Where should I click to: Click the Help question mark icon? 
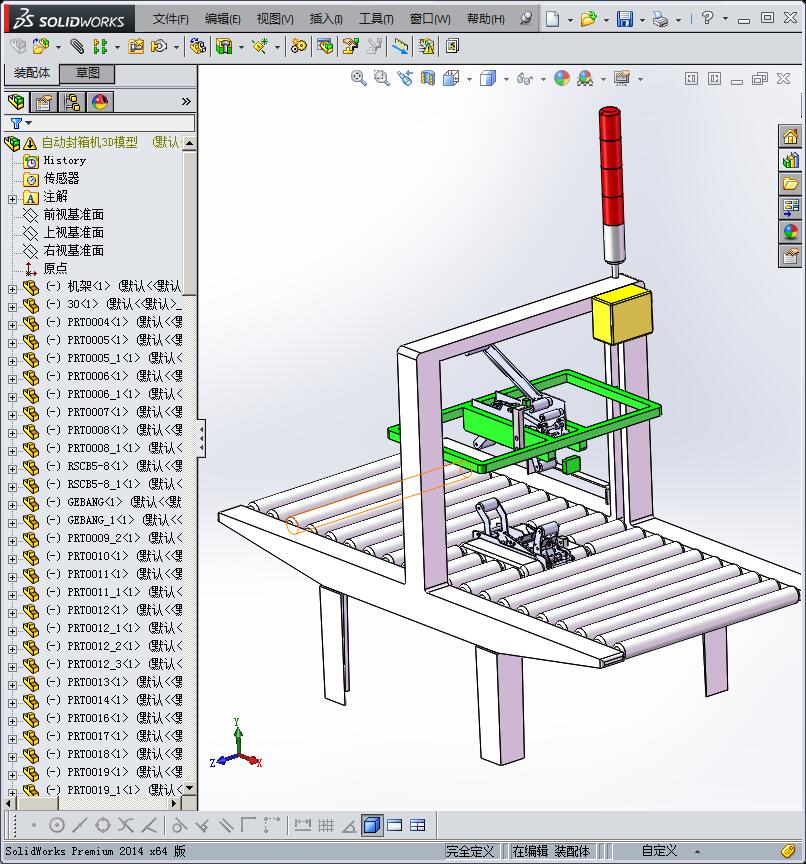pyautogui.click(x=707, y=18)
